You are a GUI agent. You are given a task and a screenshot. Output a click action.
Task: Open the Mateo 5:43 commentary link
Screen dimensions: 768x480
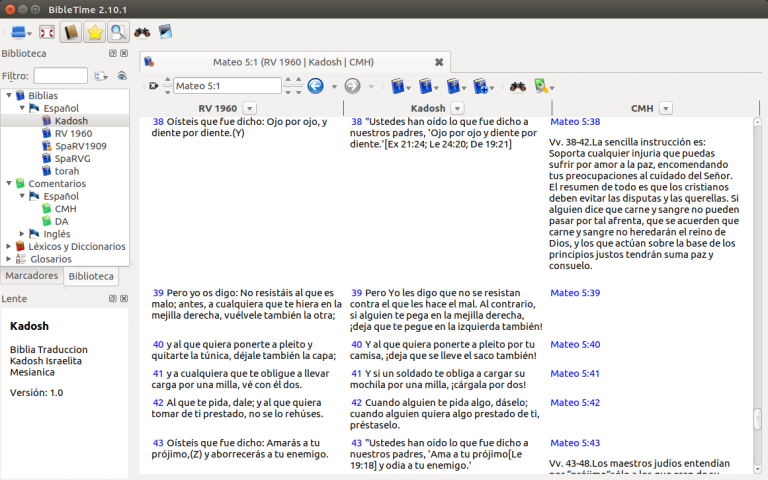point(575,443)
